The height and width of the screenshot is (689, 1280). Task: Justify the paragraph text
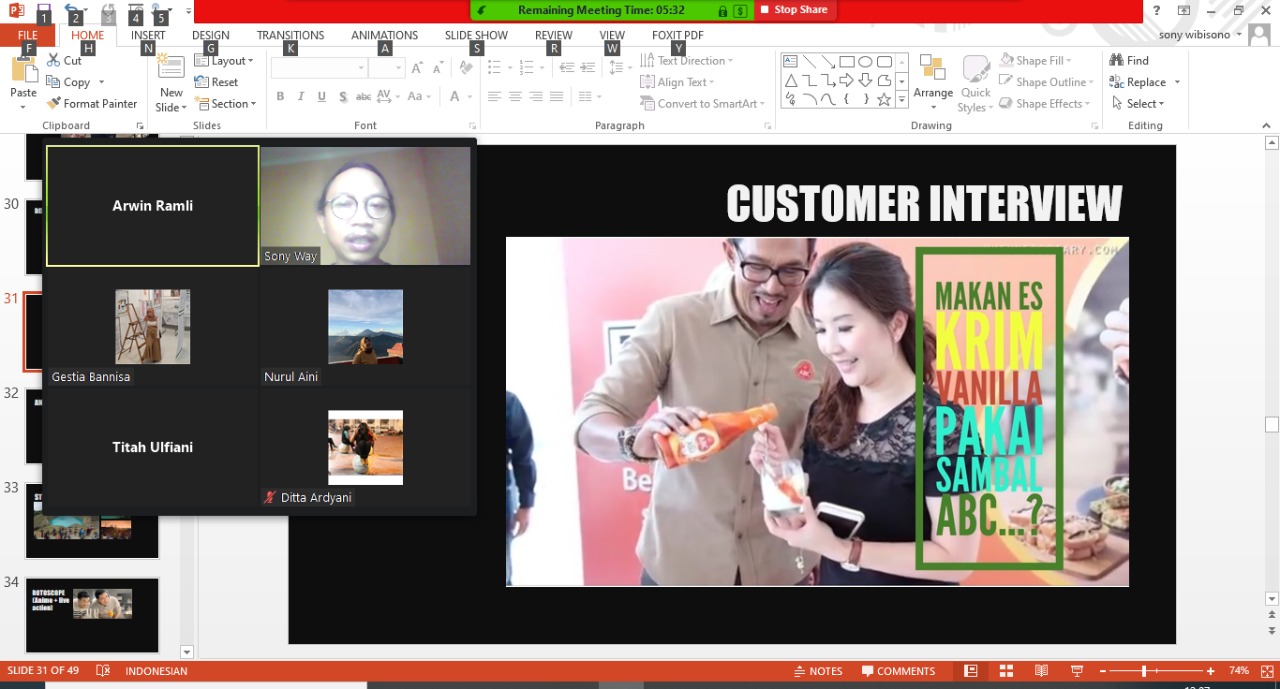pos(557,97)
